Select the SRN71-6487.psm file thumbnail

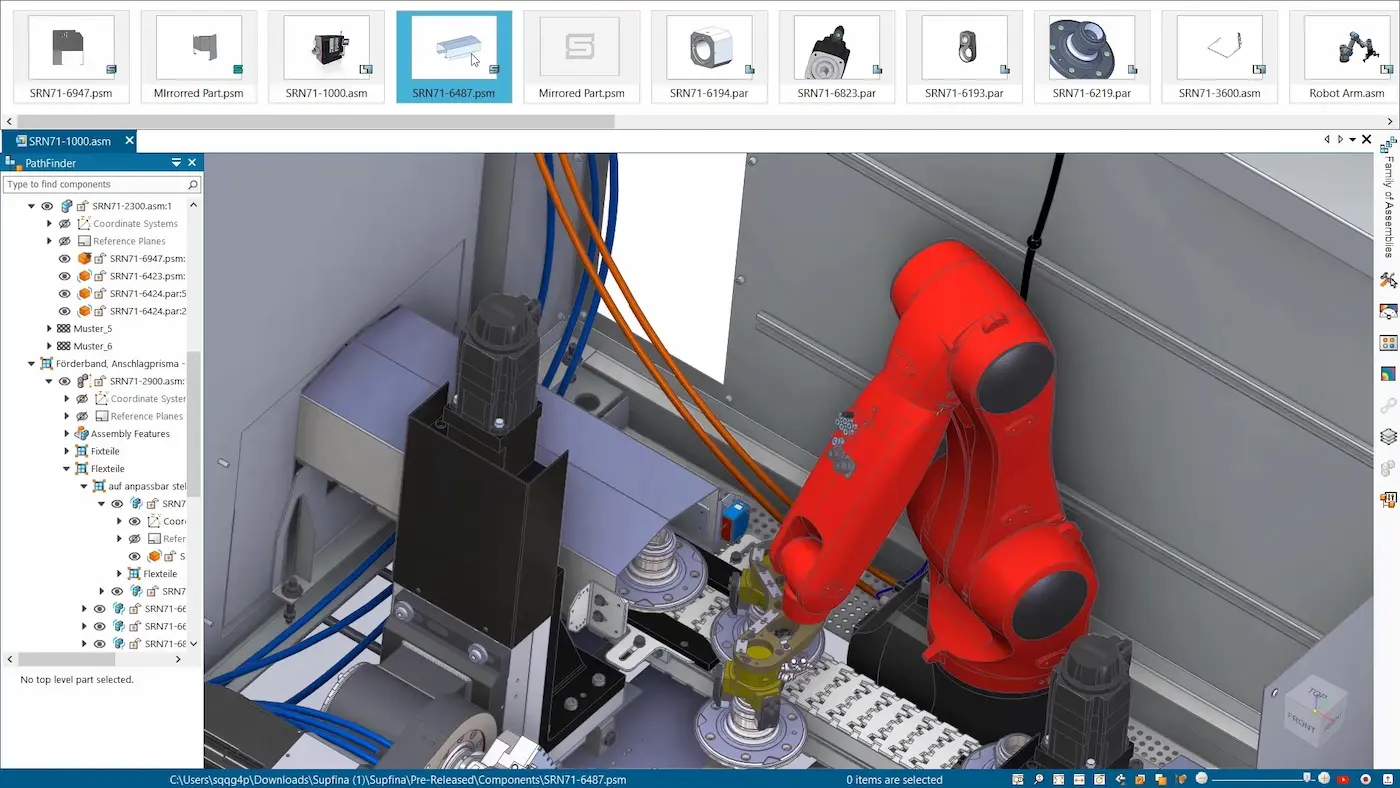(454, 56)
